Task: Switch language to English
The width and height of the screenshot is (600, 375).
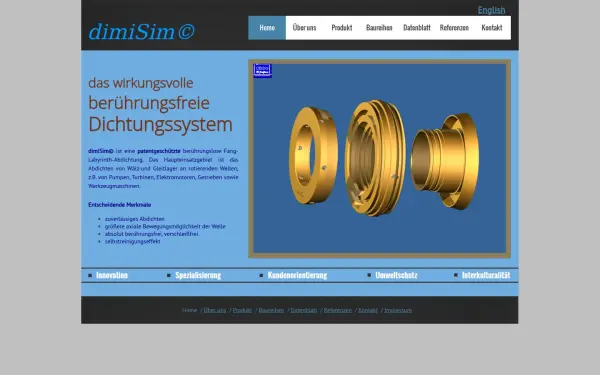Action: tap(491, 10)
